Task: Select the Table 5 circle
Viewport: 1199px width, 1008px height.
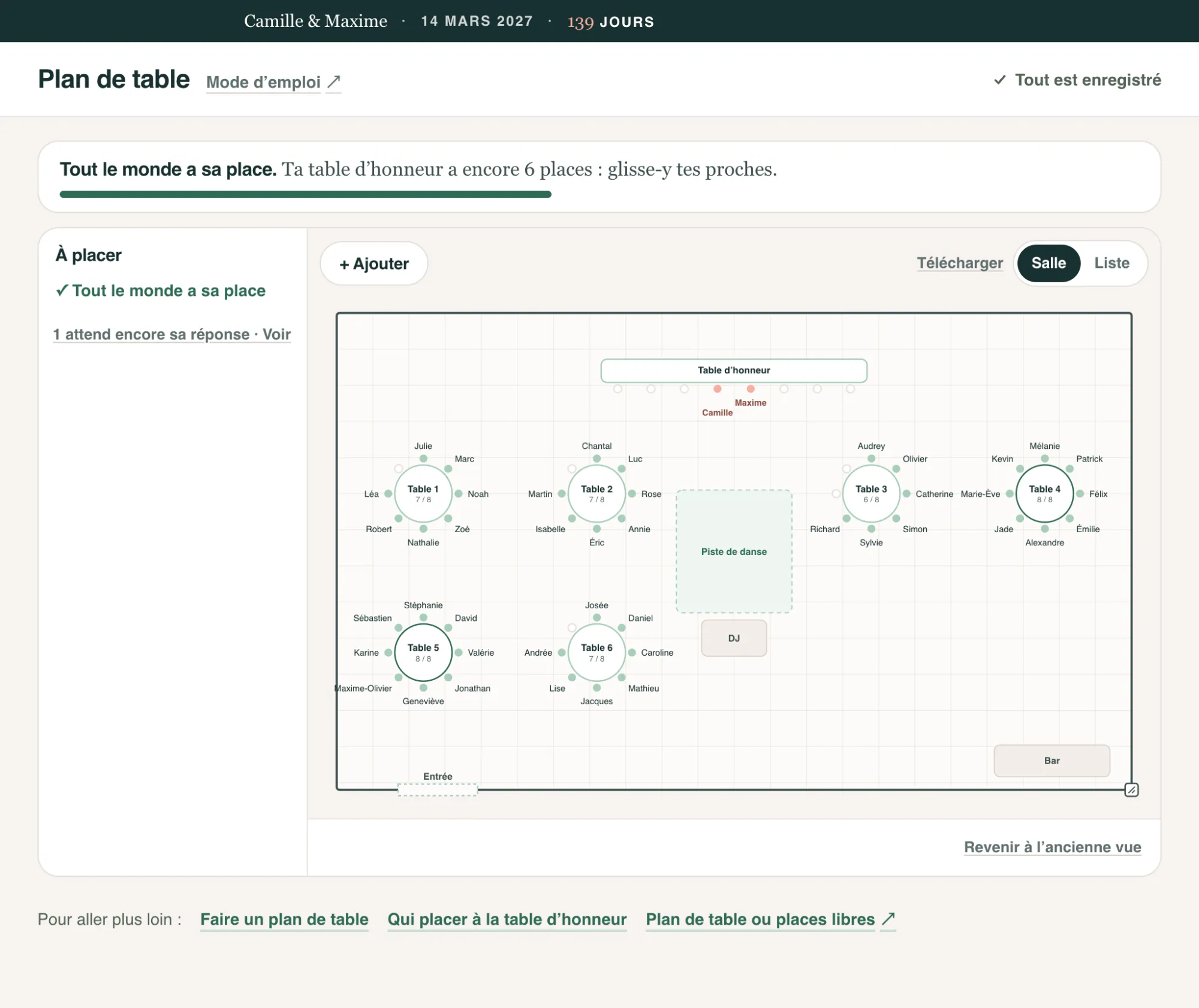Action: coord(423,653)
